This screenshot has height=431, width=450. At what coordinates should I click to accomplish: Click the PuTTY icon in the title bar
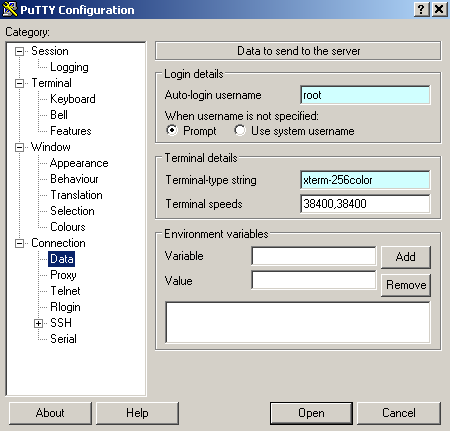tap(10, 9)
